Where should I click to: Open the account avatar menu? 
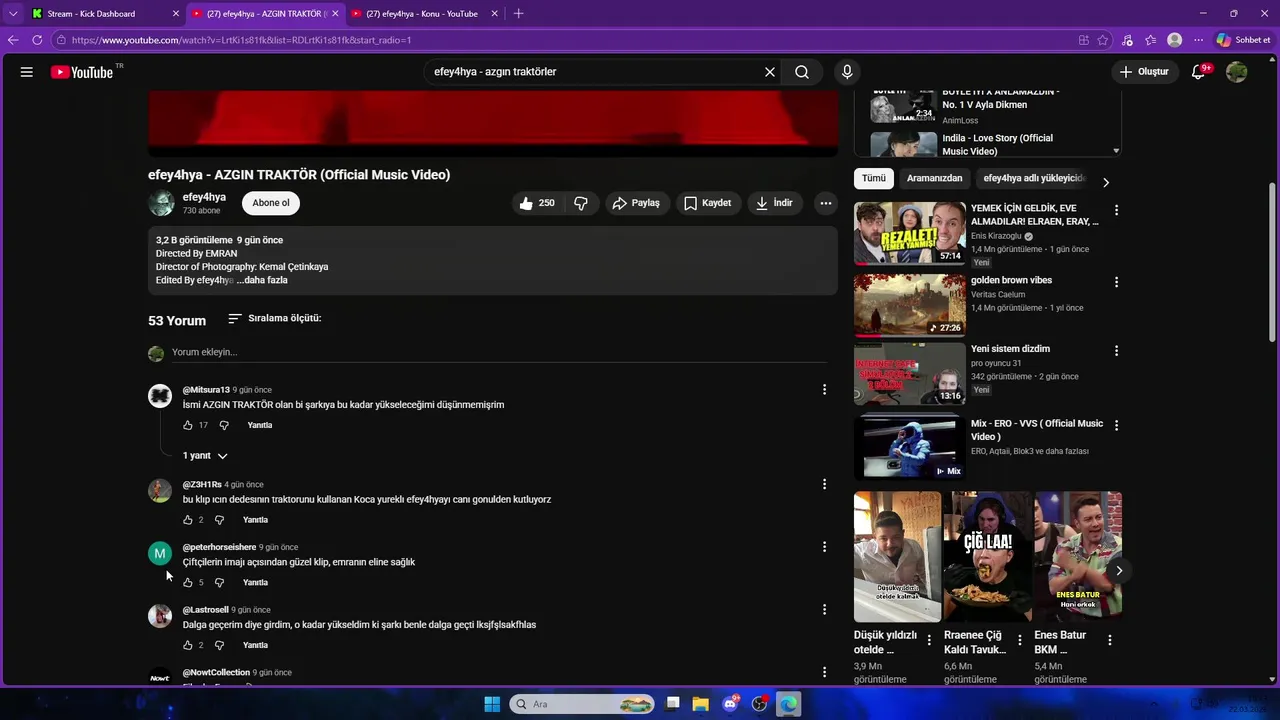tap(1237, 72)
